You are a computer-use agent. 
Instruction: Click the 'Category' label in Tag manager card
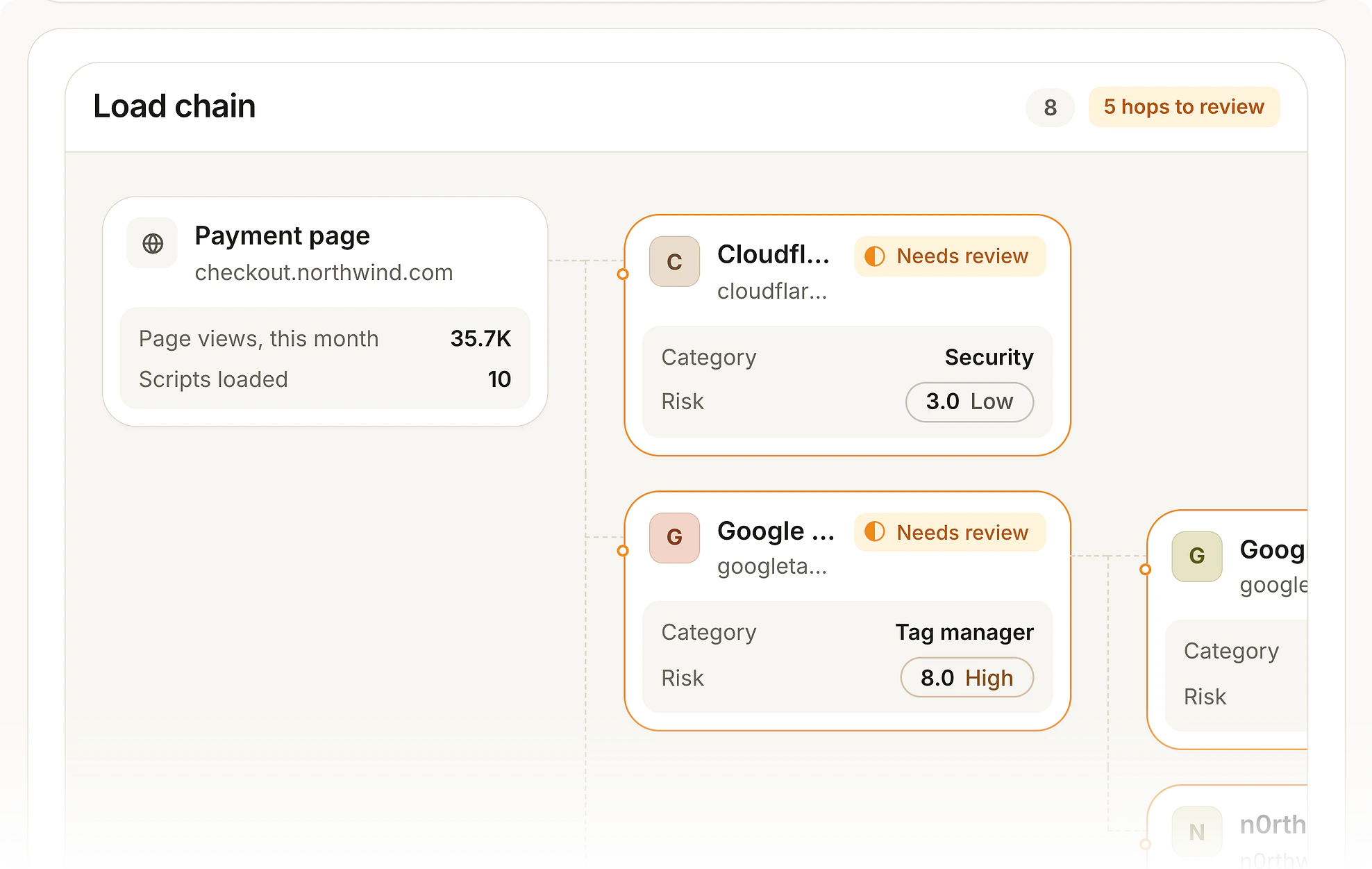tap(709, 633)
